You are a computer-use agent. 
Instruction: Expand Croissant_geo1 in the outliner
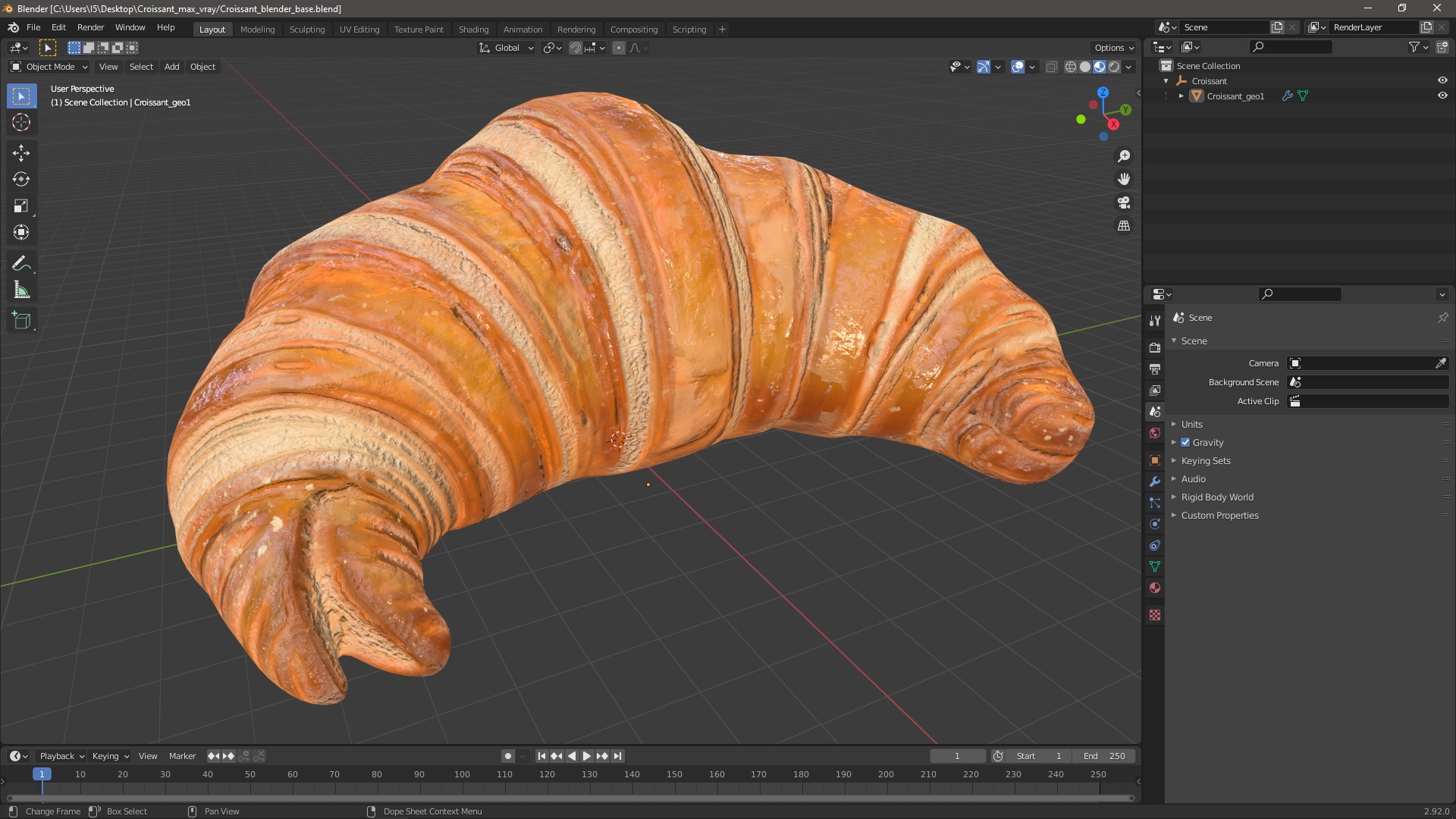[x=1181, y=96]
